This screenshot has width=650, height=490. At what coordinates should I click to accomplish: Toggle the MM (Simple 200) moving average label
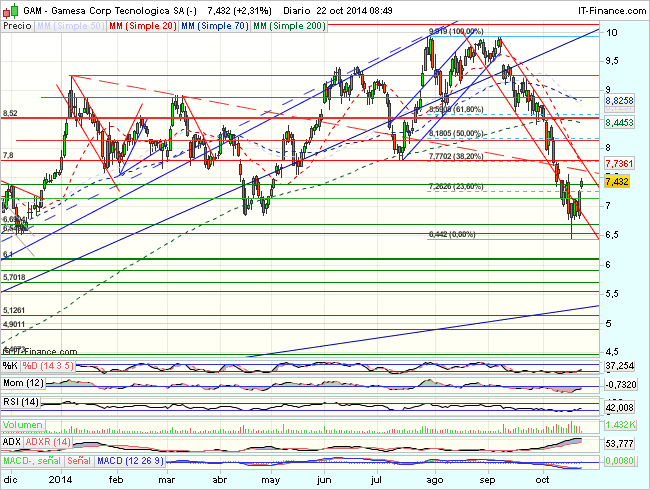[x=289, y=26]
